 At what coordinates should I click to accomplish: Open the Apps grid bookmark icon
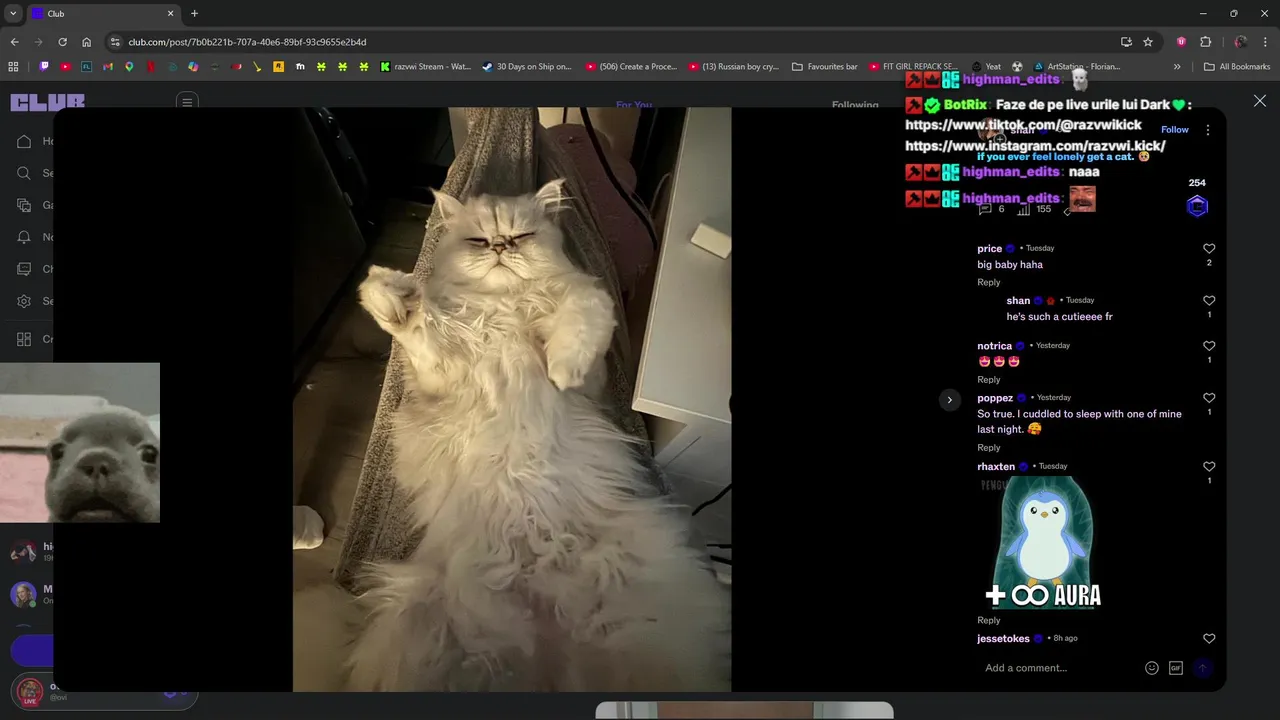(x=13, y=67)
